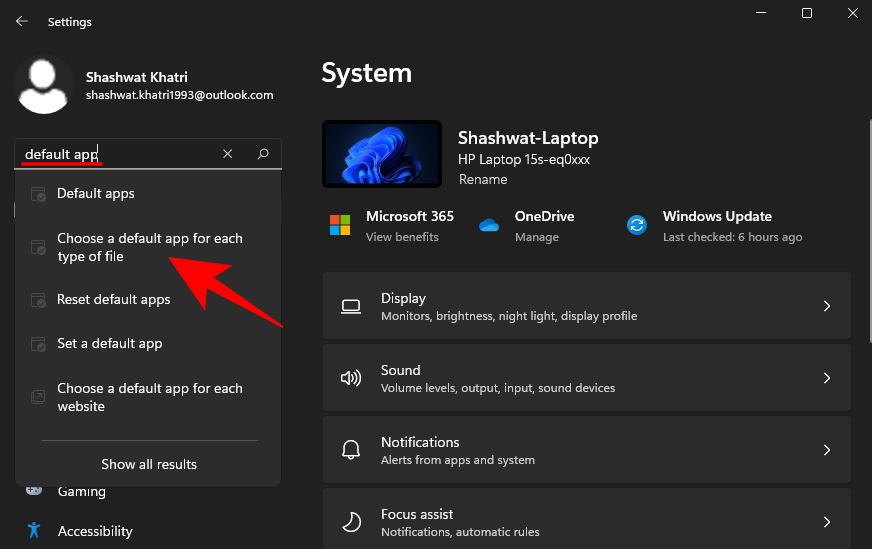Click the Windows Update sync icon
This screenshot has width=872, height=549.
637,225
